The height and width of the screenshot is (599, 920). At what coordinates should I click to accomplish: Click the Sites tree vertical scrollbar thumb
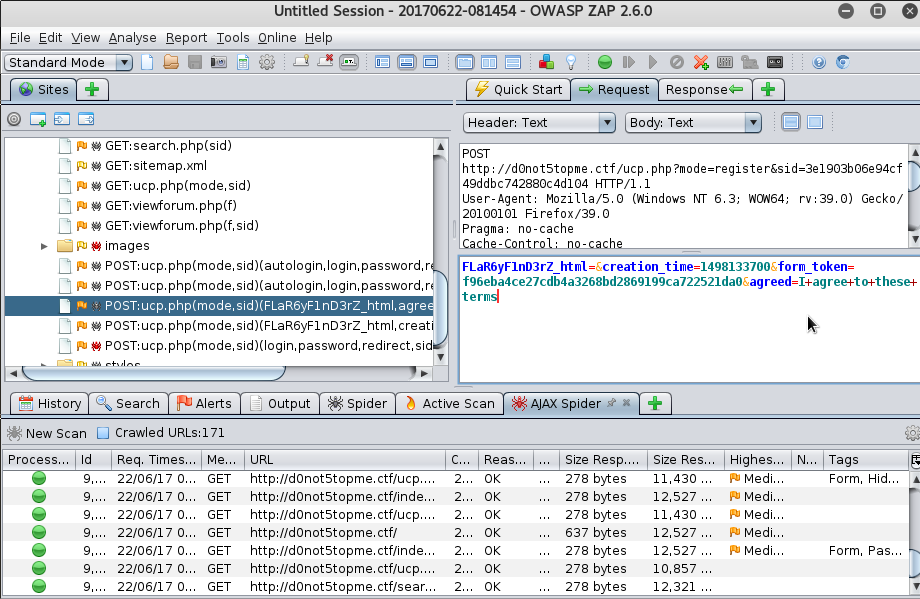(x=441, y=307)
